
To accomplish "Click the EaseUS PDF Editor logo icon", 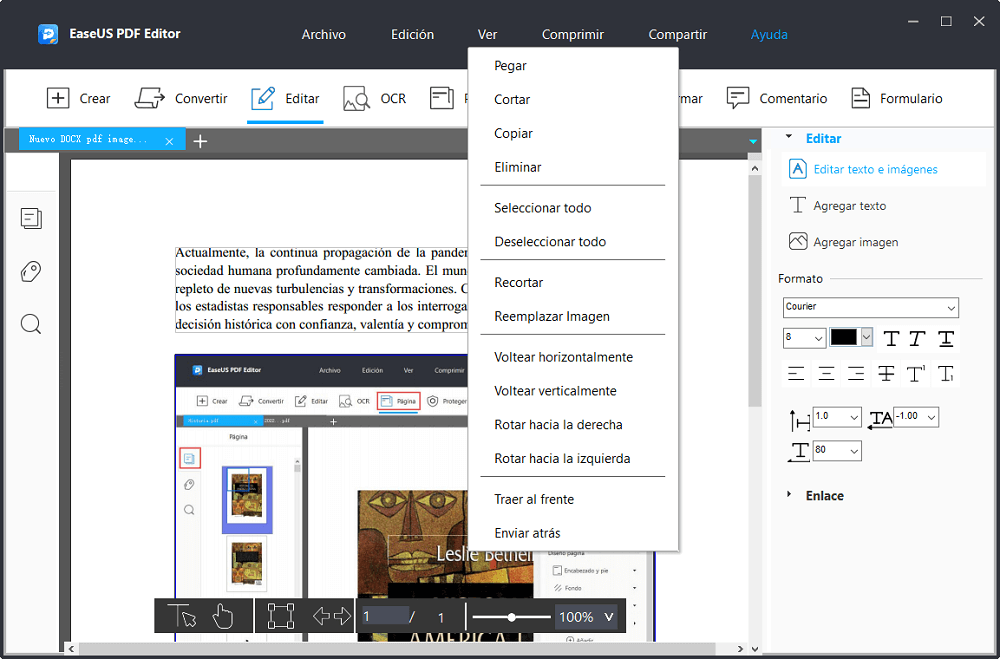I will [48, 34].
